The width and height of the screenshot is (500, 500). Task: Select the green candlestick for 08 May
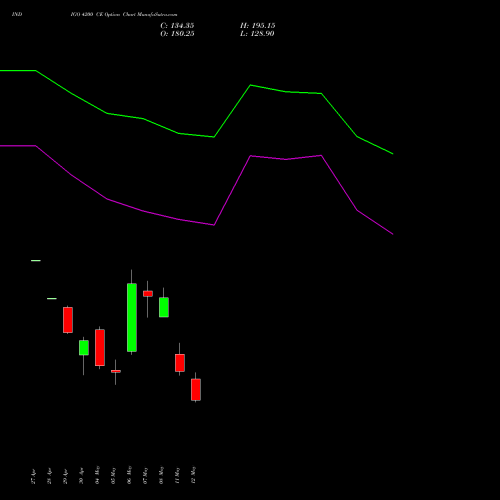(164, 307)
